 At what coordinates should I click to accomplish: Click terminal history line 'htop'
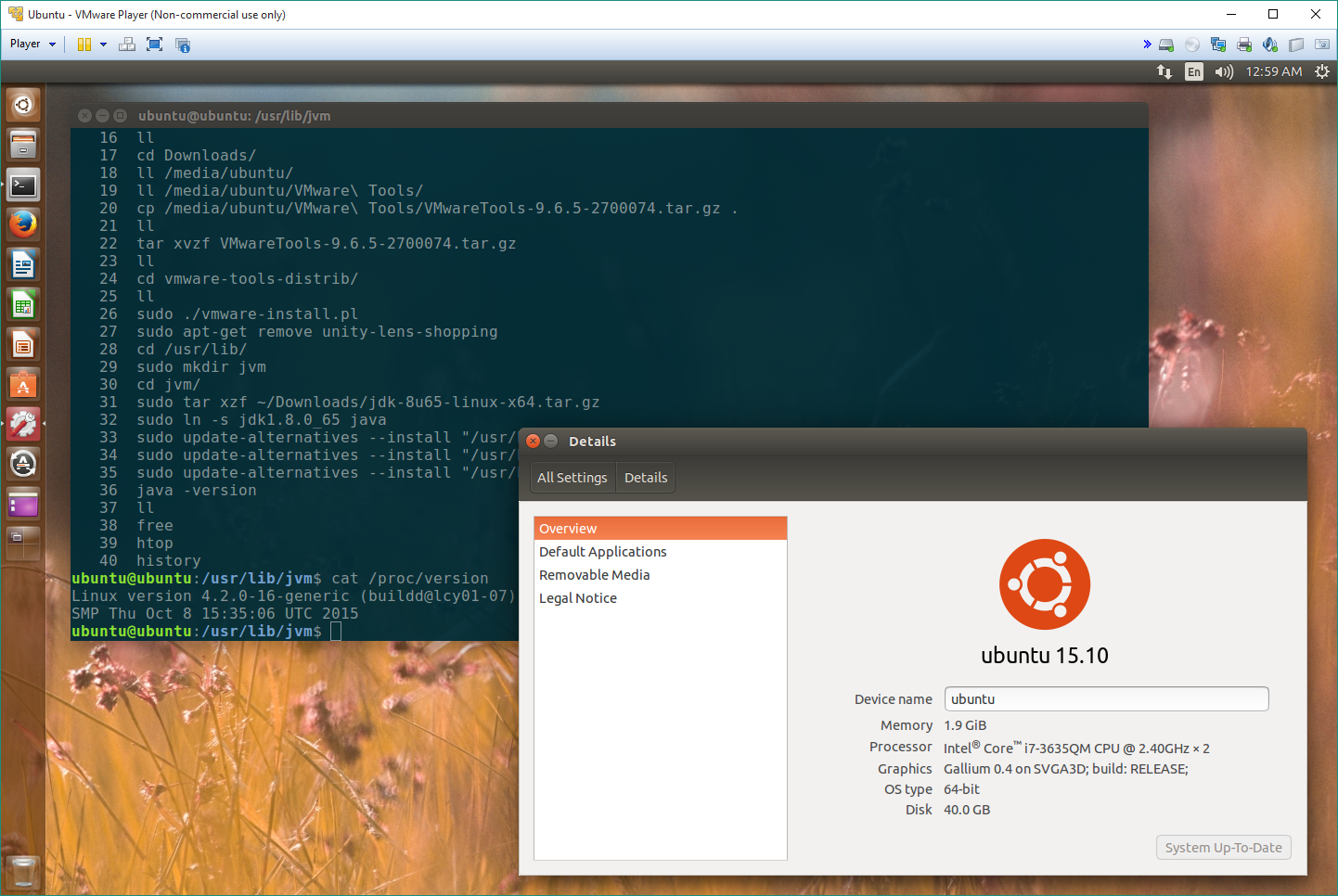click(155, 544)
